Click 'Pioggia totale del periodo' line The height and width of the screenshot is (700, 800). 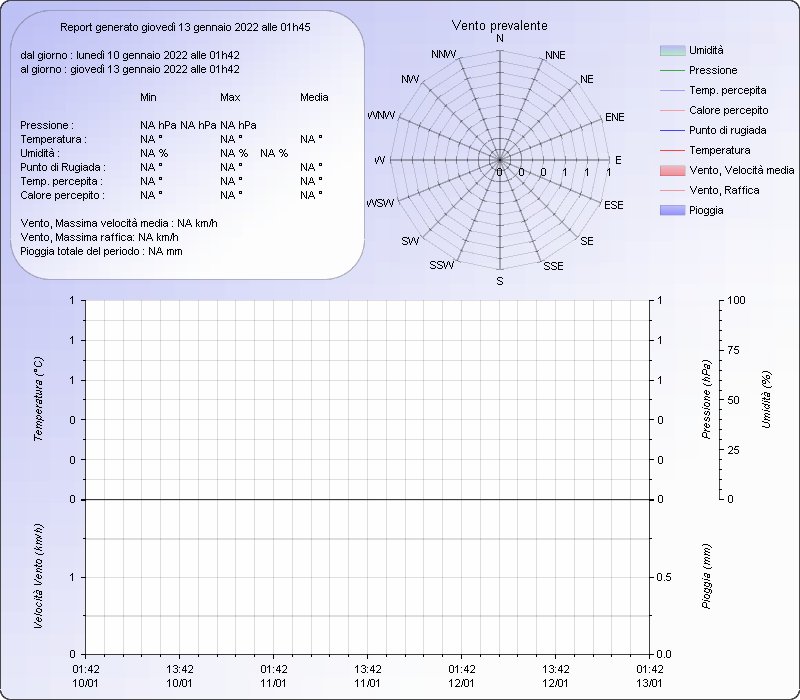click(102, 252)
